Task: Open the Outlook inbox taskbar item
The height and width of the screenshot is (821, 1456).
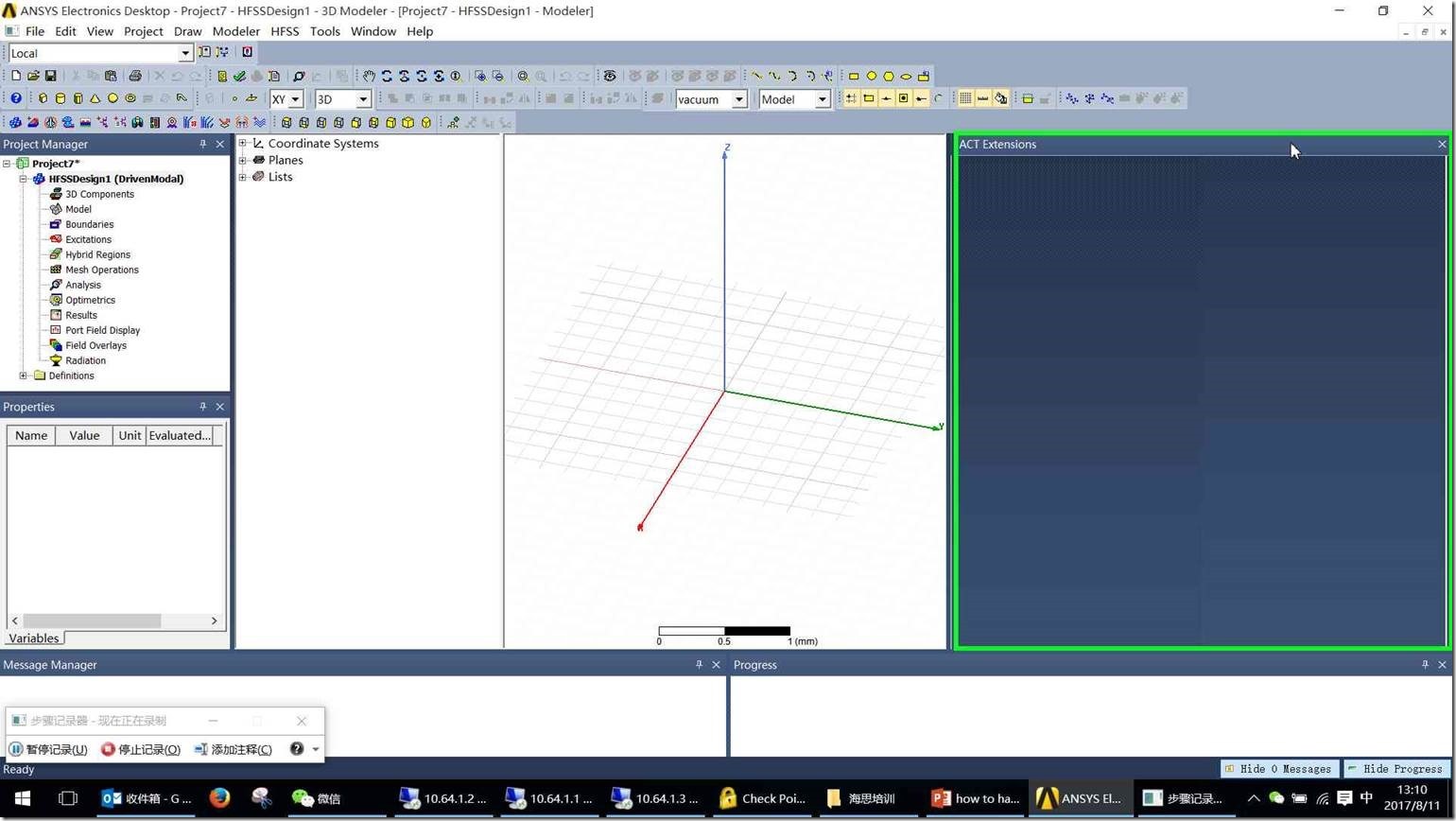Action: click(147, 798)
